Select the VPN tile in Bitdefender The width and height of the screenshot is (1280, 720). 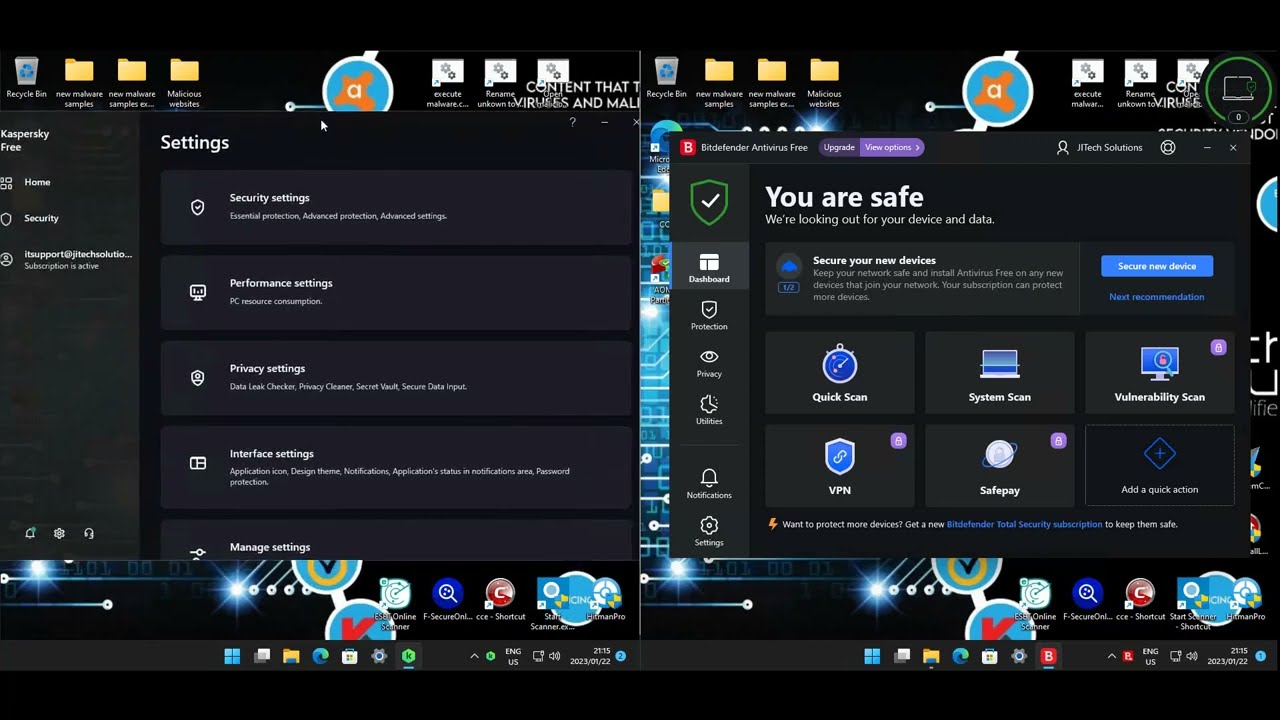[839, 466]
